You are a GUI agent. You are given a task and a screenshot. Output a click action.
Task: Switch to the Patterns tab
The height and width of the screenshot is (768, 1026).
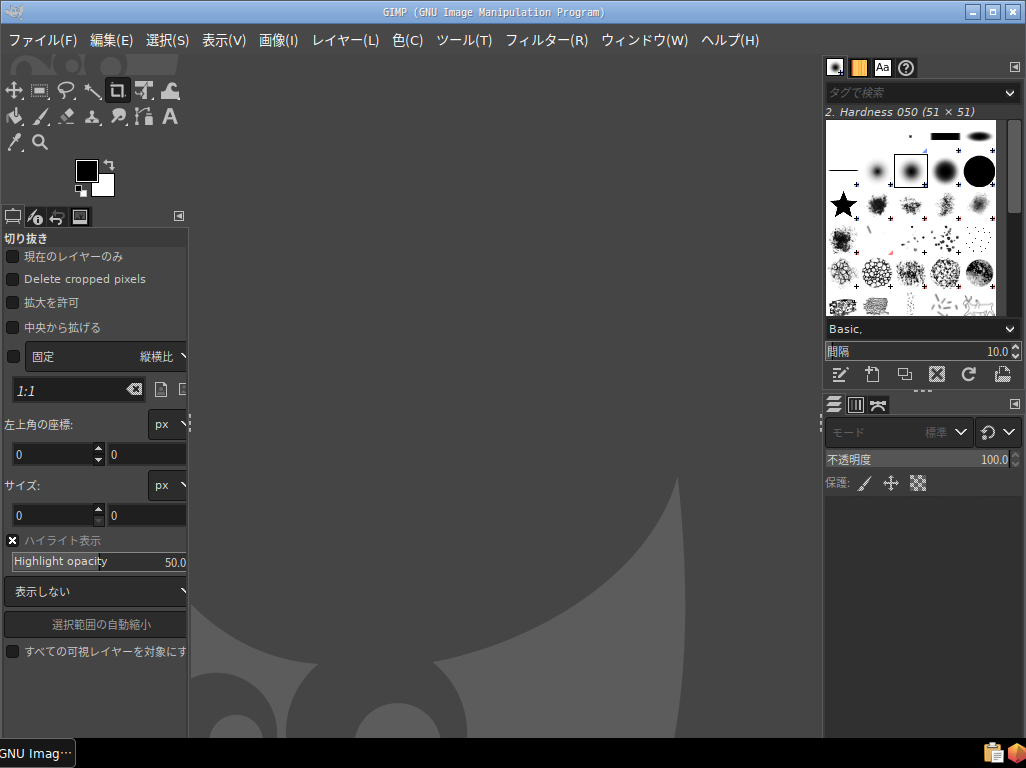pos(858,67)
